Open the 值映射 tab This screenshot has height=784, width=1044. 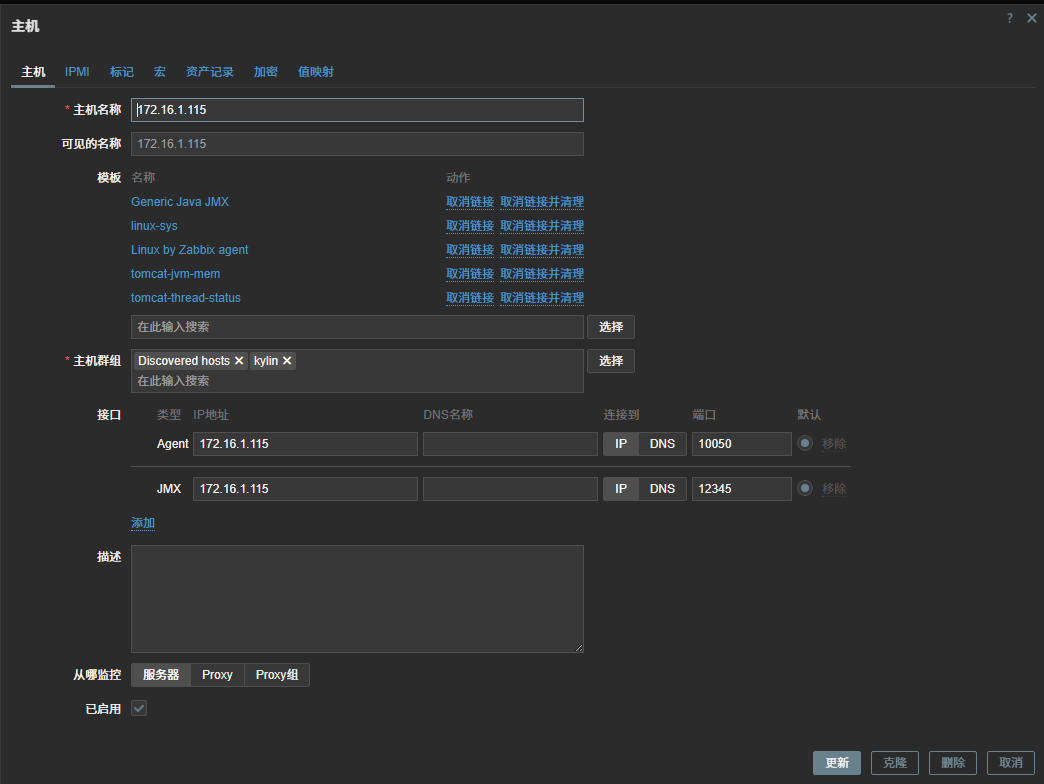315,72
